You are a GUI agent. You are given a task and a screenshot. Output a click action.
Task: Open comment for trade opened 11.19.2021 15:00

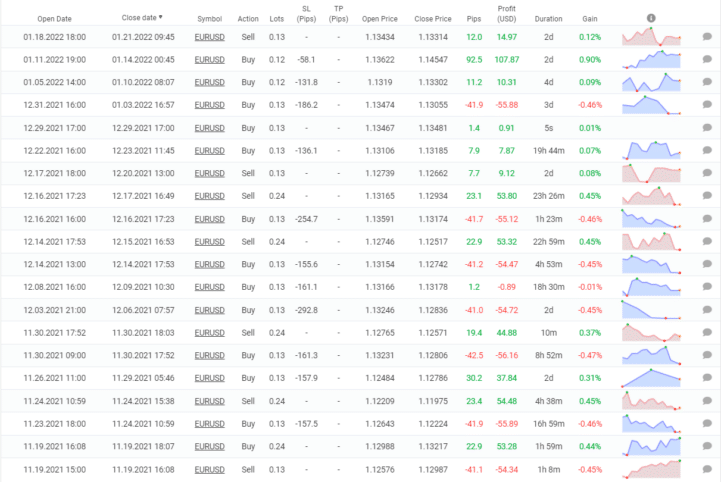point(707,469)
